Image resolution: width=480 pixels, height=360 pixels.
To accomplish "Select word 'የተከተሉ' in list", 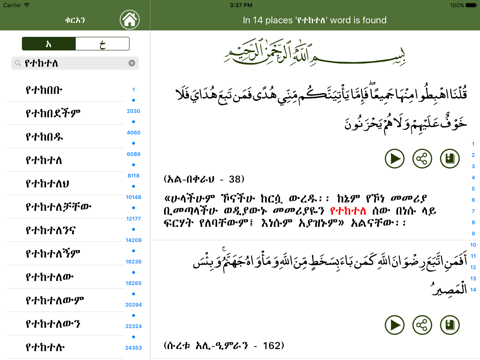I will [x=66, y=347].
